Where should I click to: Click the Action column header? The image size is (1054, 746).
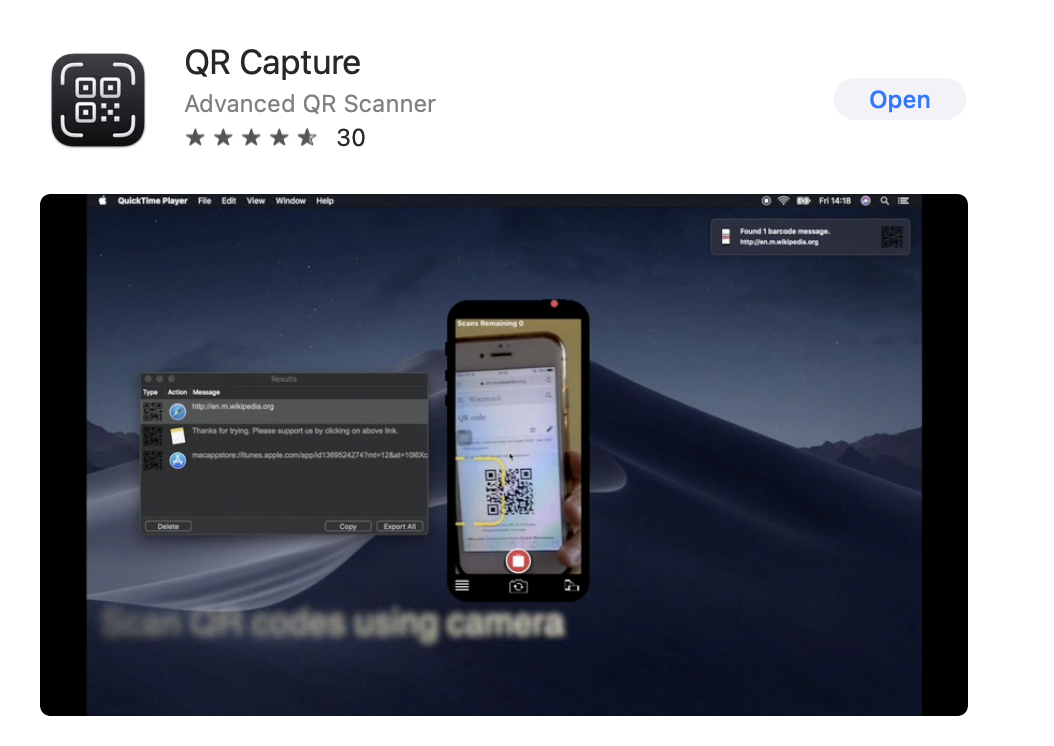177,392
